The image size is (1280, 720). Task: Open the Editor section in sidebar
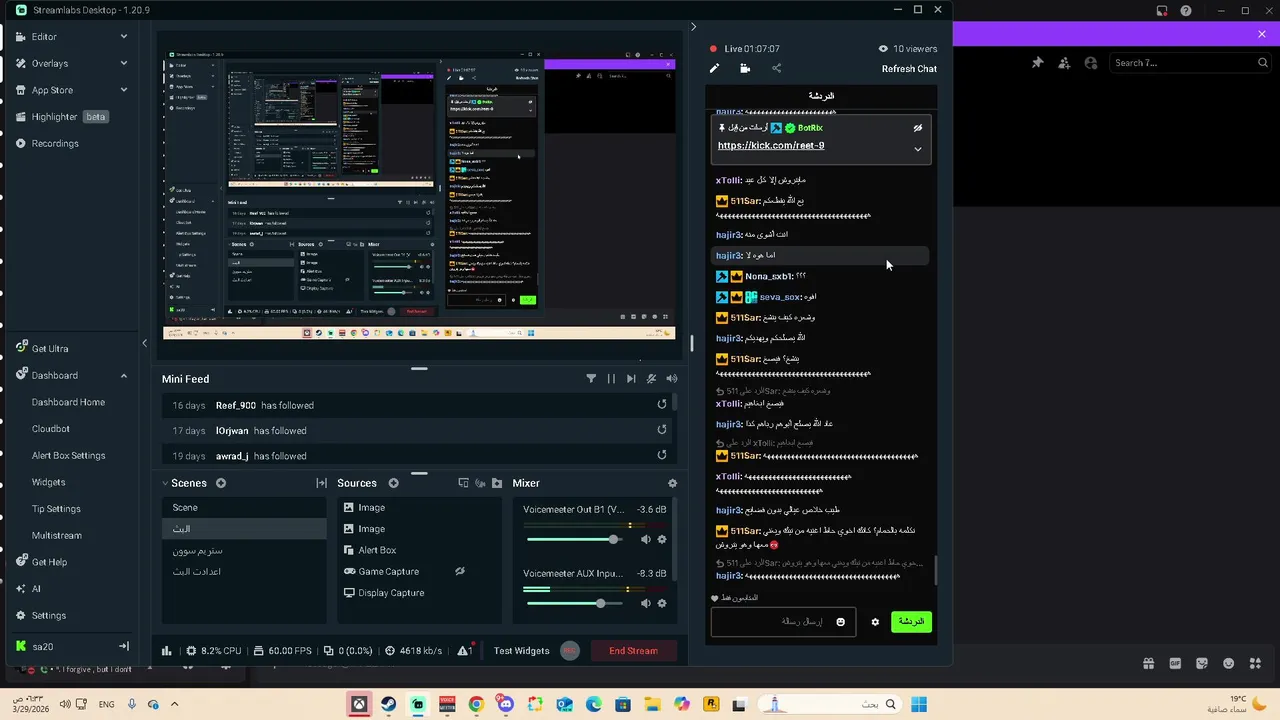coord(43,36)
